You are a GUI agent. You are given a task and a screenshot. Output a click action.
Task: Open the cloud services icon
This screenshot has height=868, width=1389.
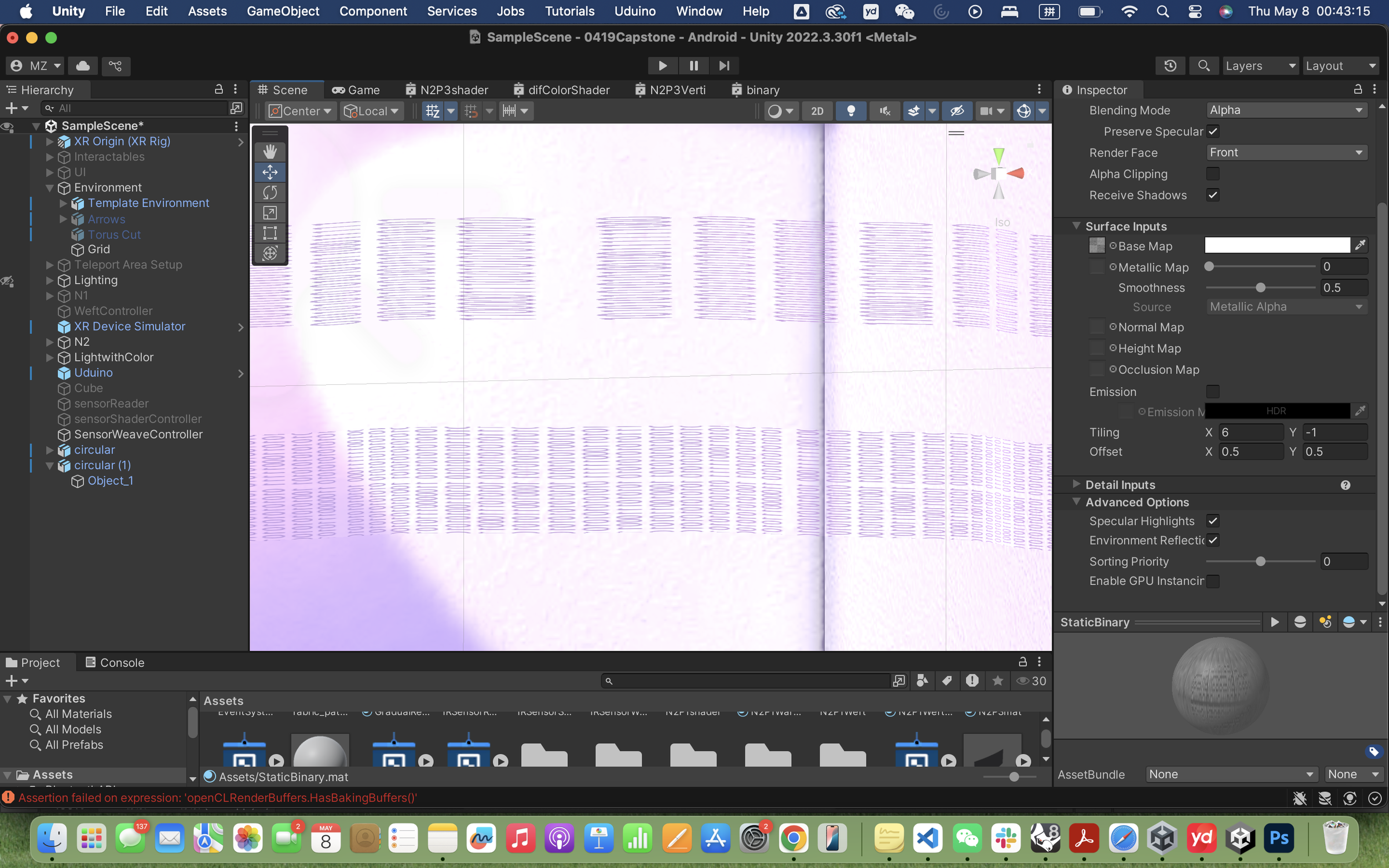[x=83, y=66]
